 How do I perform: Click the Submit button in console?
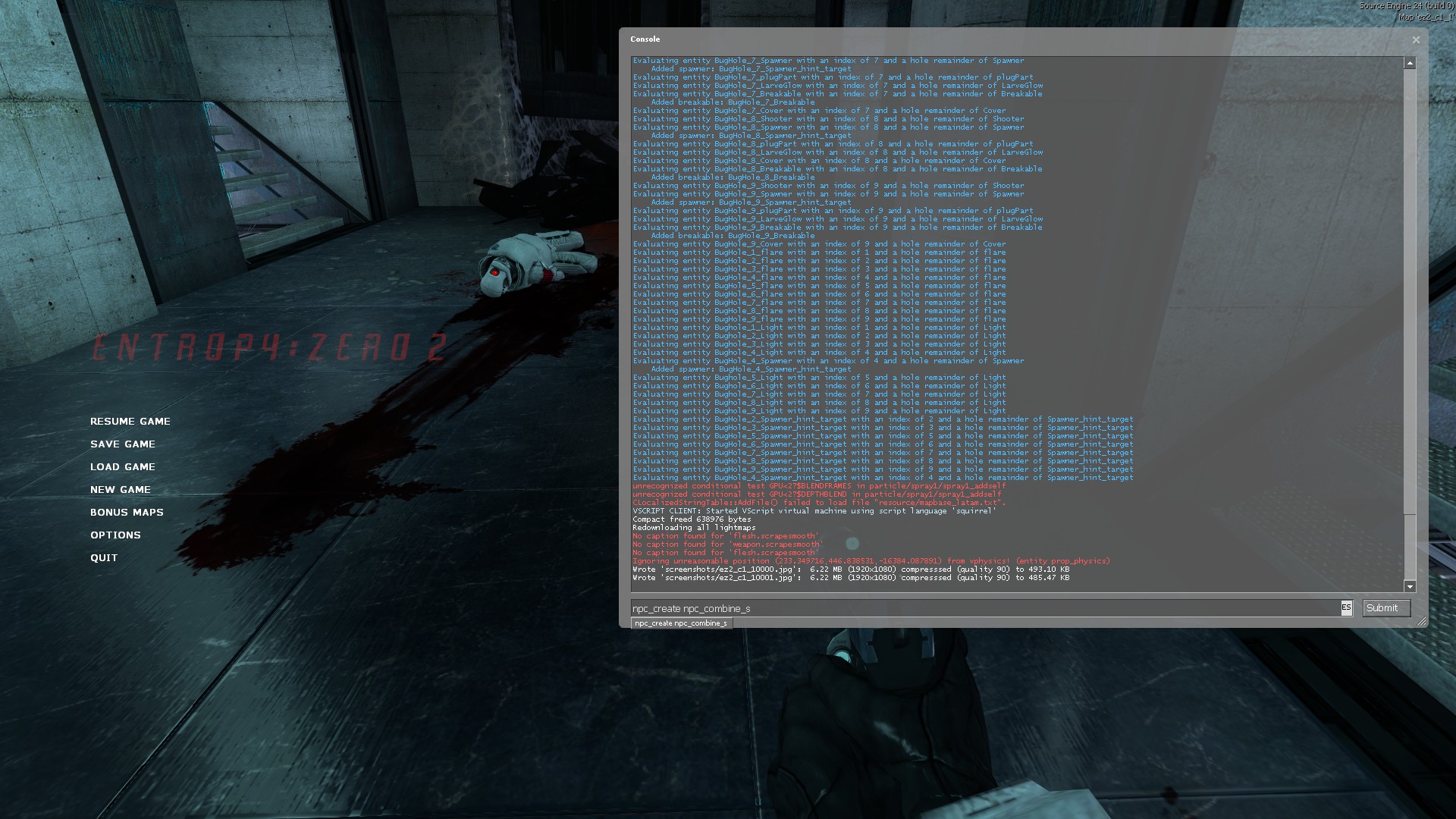tap(1385, 607)
